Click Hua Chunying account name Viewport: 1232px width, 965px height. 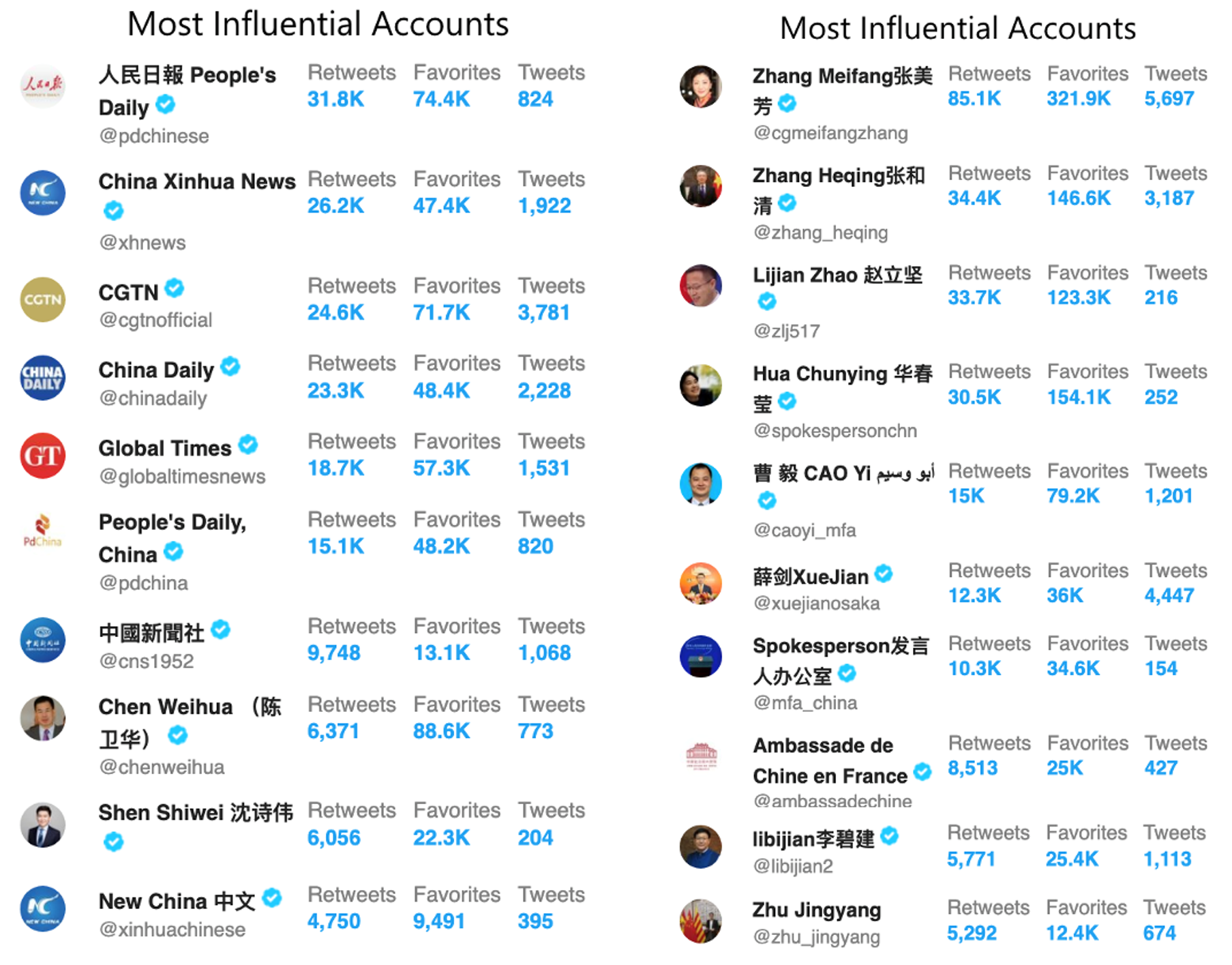pyautogui.click(x=842, y=387)
